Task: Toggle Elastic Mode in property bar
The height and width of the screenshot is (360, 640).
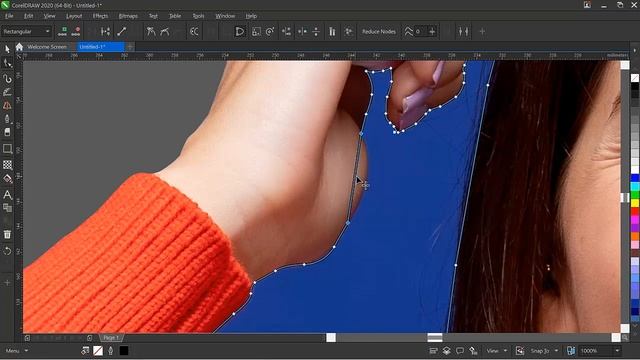Action: [332, 31]
